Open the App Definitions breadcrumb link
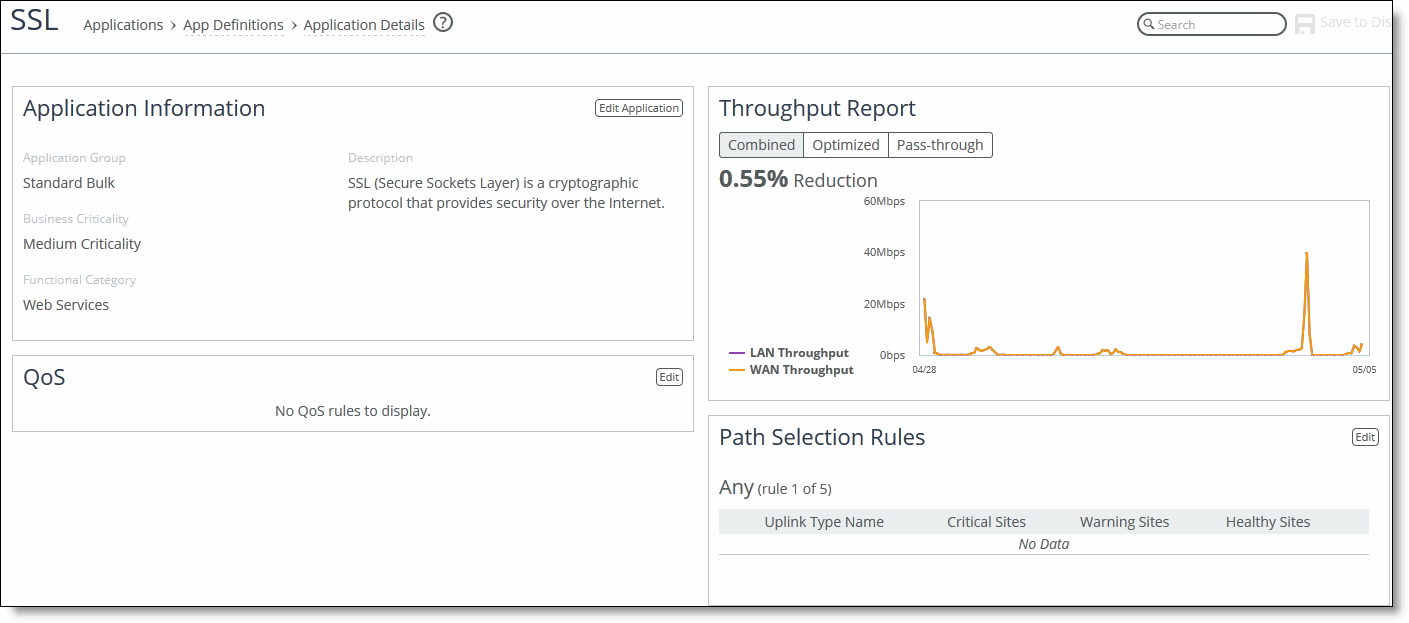The width and height of the screenshot is (1409, 623). point(233,25)
